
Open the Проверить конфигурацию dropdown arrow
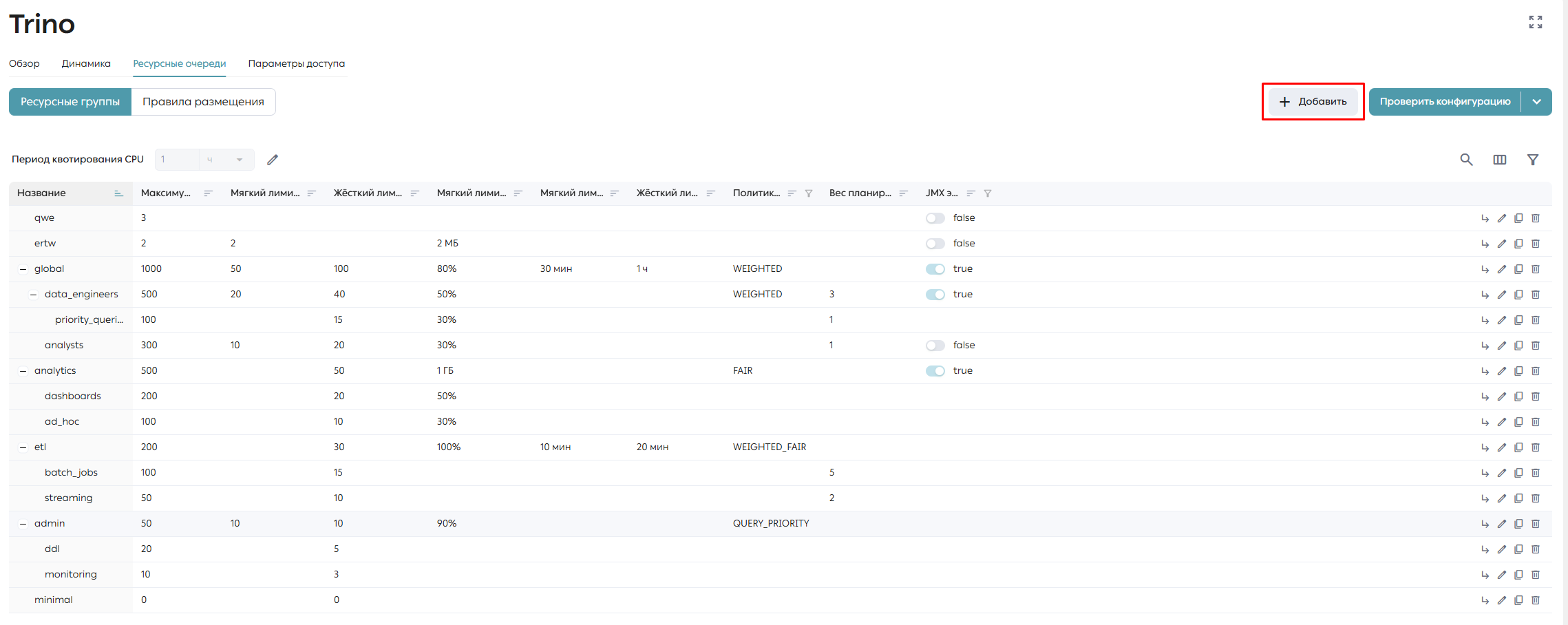tap(1536, 102)
